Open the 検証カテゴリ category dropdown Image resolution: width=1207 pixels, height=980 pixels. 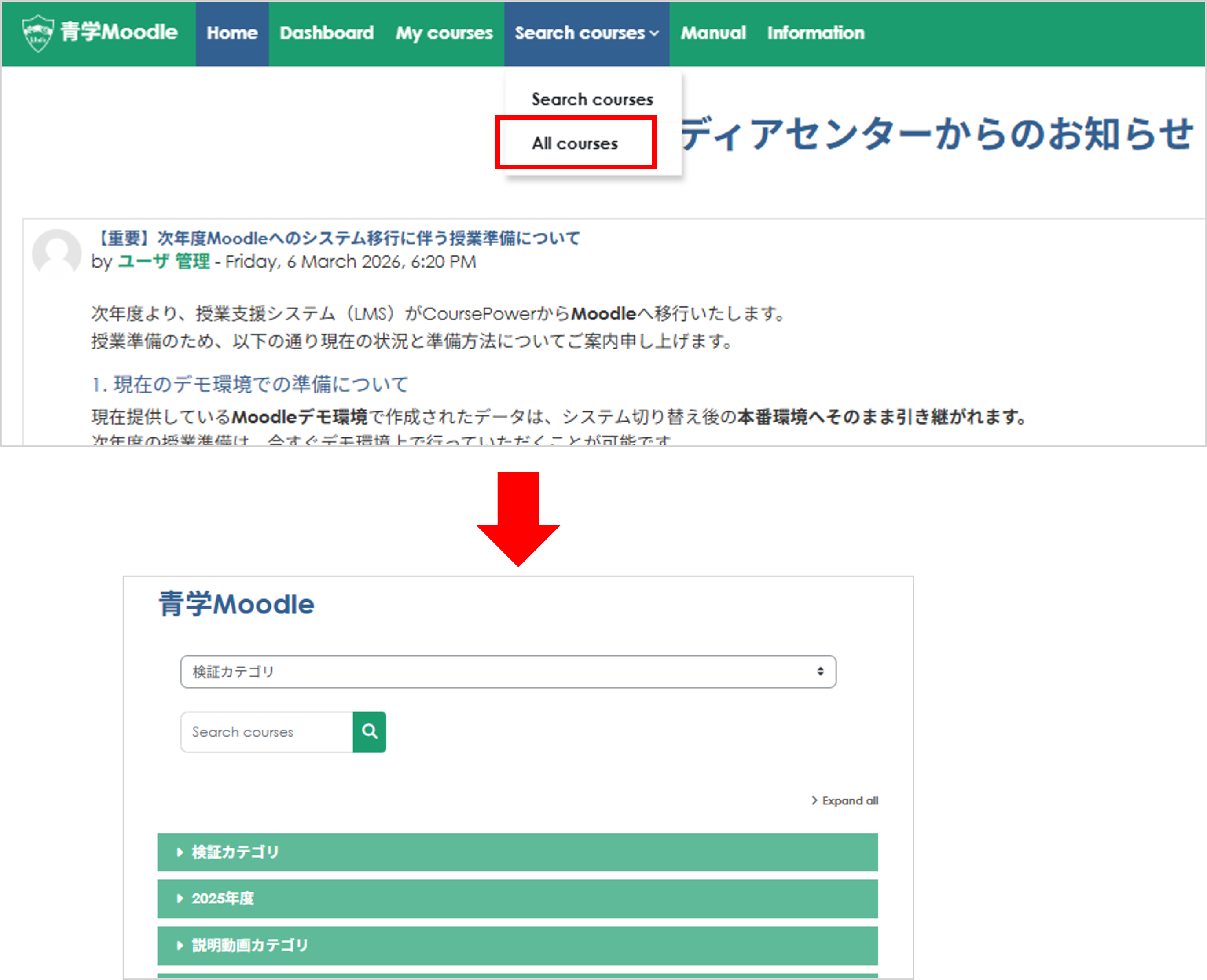tap(507, 672)
